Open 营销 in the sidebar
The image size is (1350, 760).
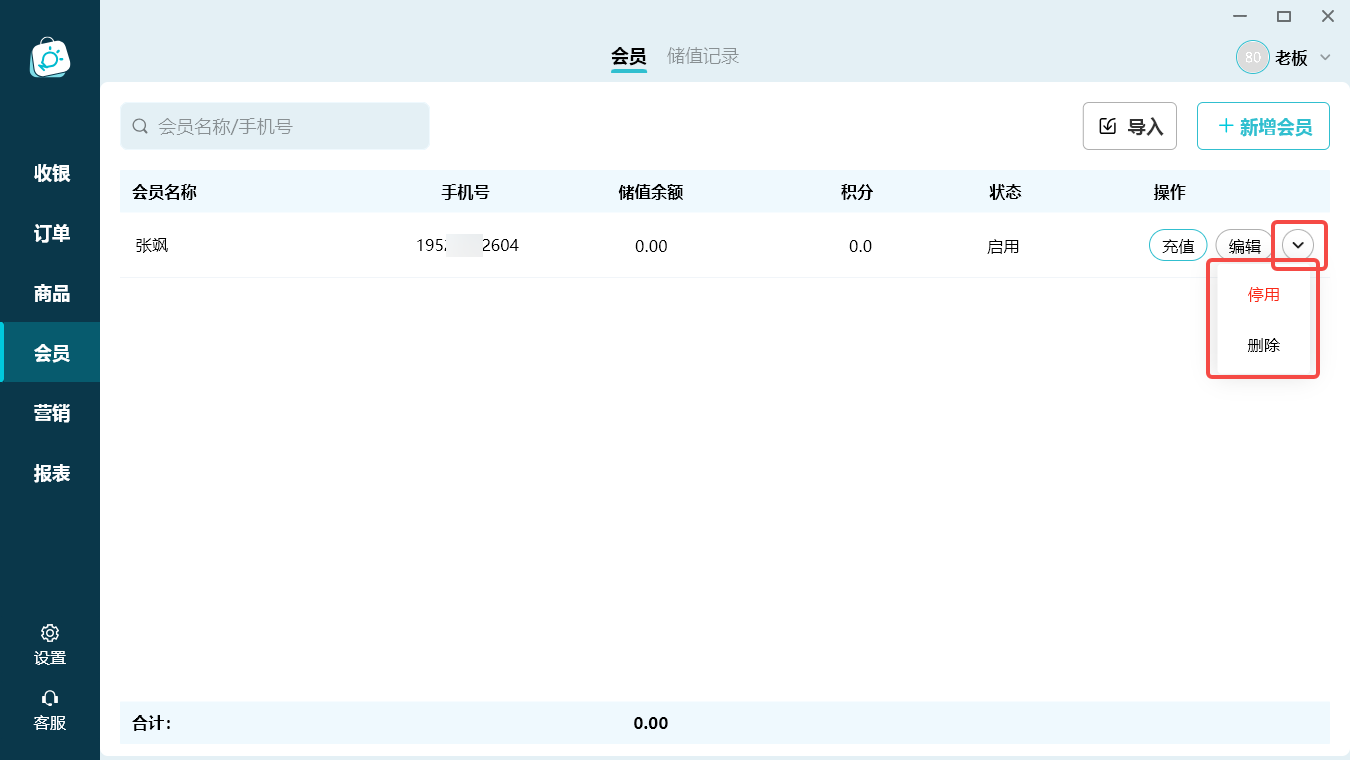(51, 413)
